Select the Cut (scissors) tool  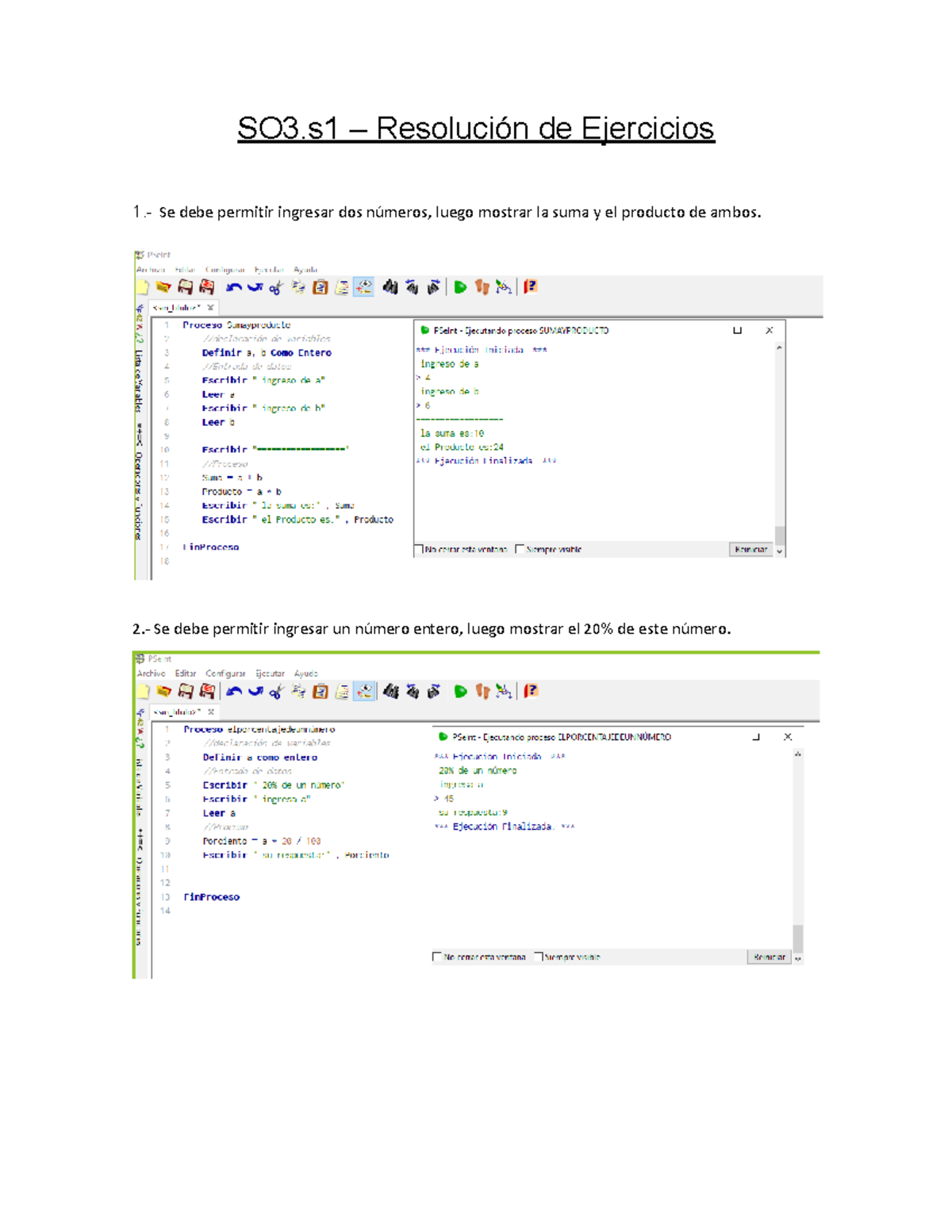pos(274,287)
